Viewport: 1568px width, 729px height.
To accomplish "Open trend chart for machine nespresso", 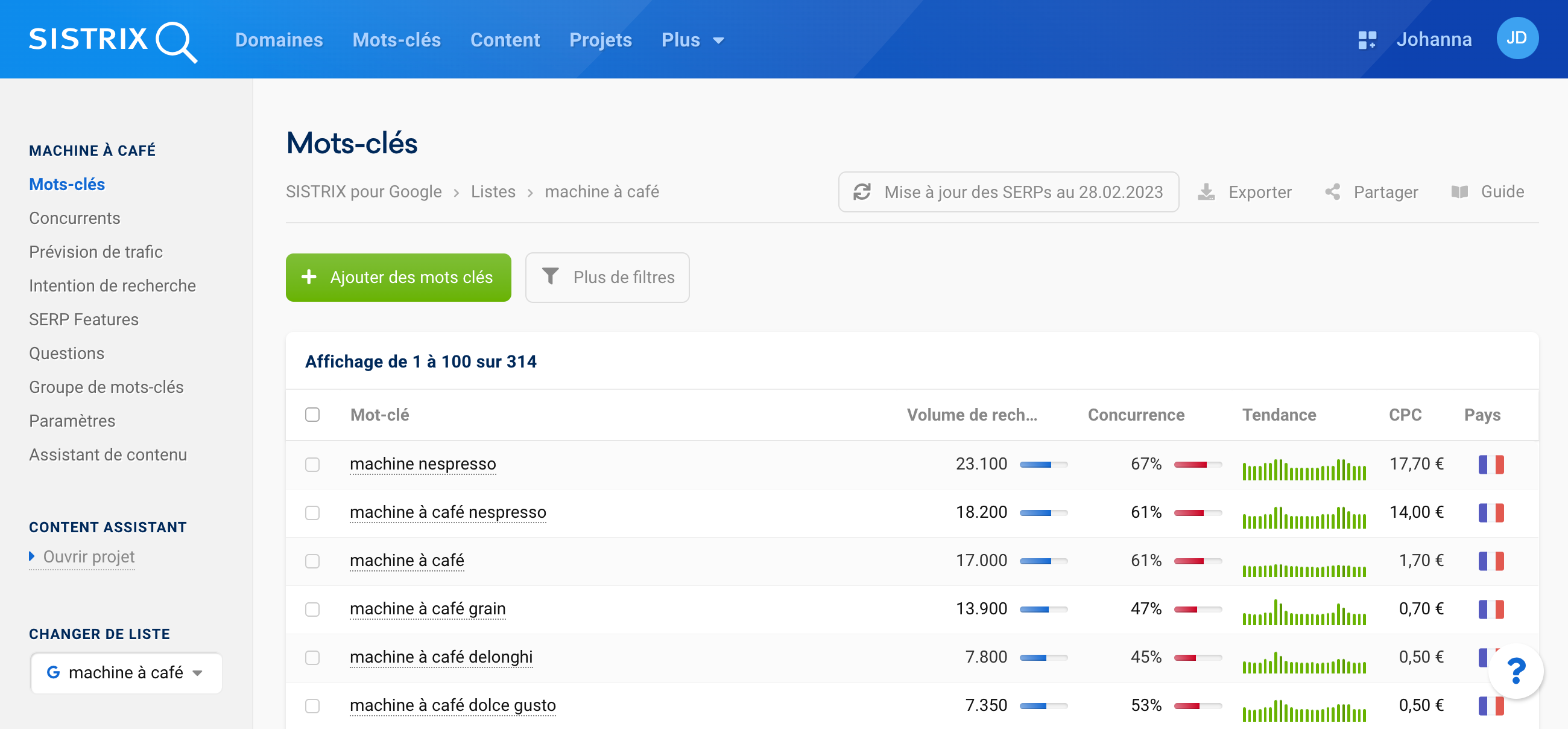I will pyautogui.click(x=1304, y=469).
